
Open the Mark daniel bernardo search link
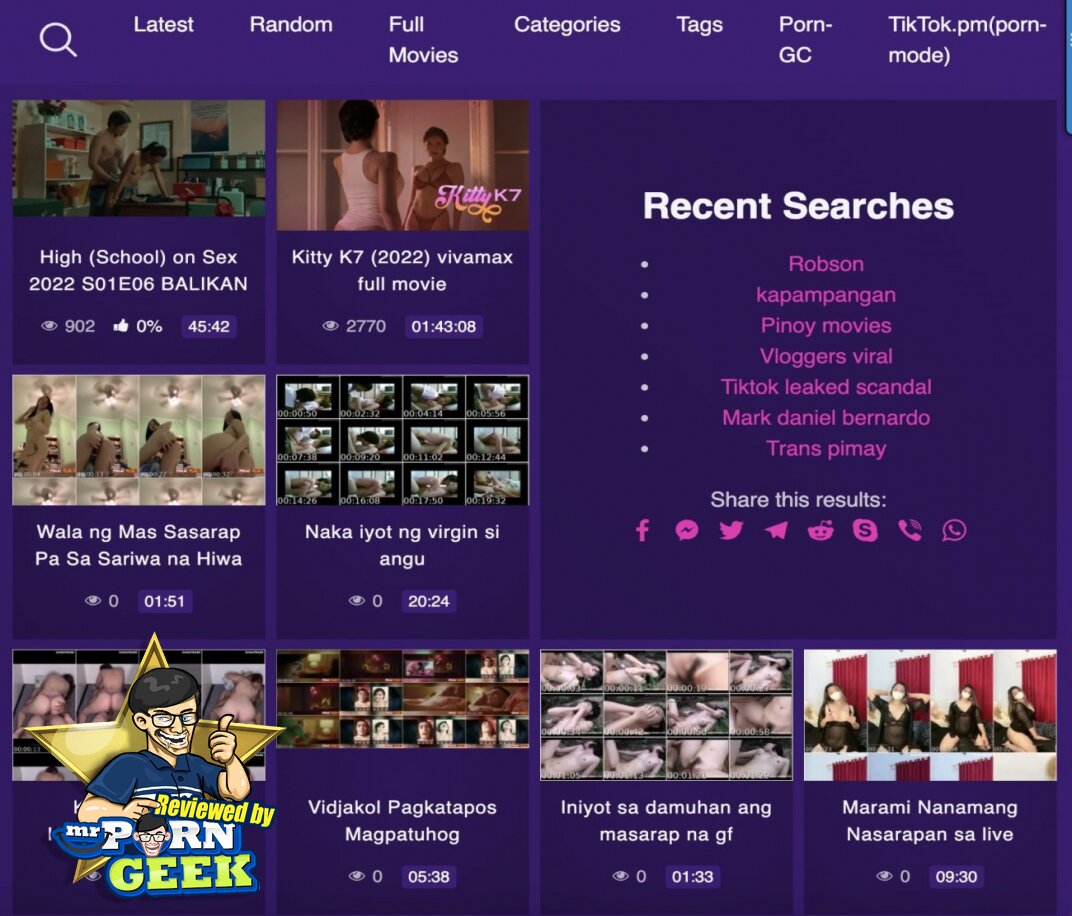pyautogui.click(x=826, y=418)
